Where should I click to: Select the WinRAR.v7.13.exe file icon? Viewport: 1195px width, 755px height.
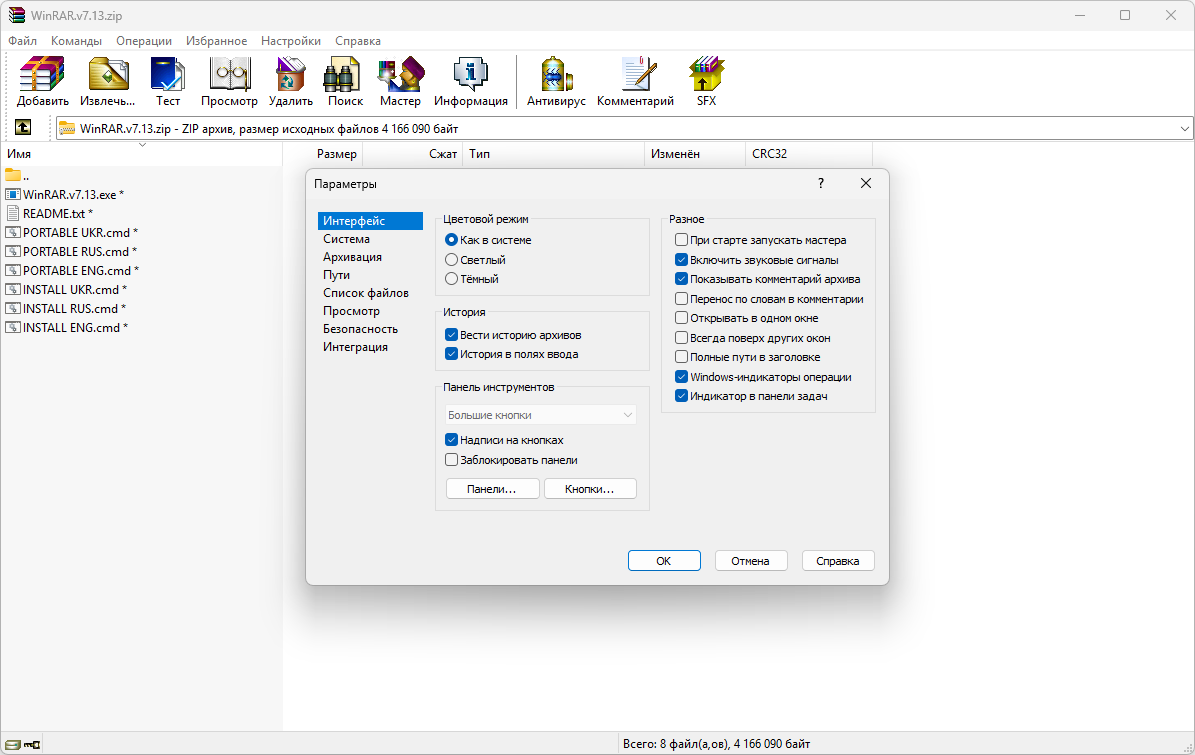(x=12, y=194)
